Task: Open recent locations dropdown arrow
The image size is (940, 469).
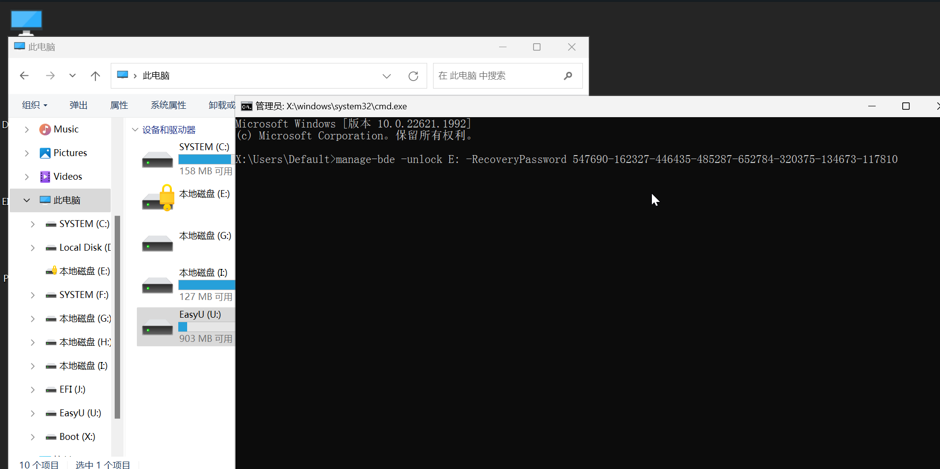Action: point(72,76)
